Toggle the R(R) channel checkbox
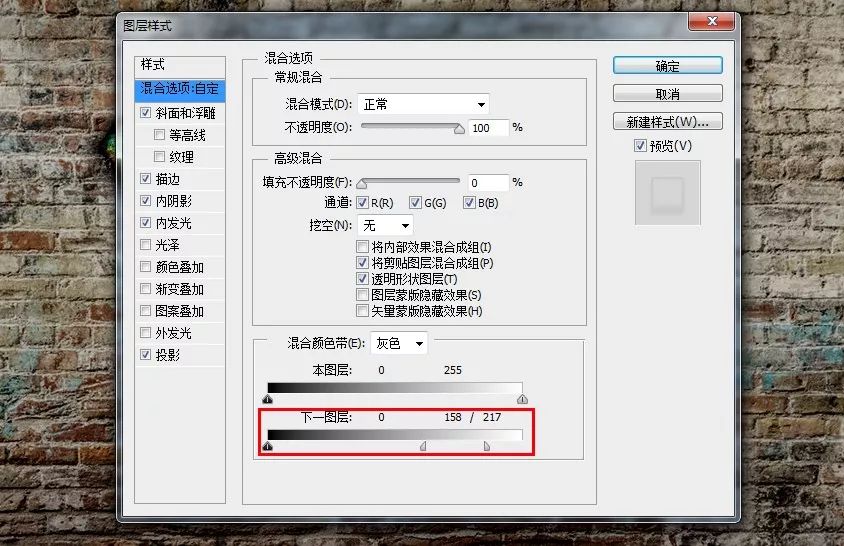The width and height of the screenshot is (844, 546). [x=362, y=202]
